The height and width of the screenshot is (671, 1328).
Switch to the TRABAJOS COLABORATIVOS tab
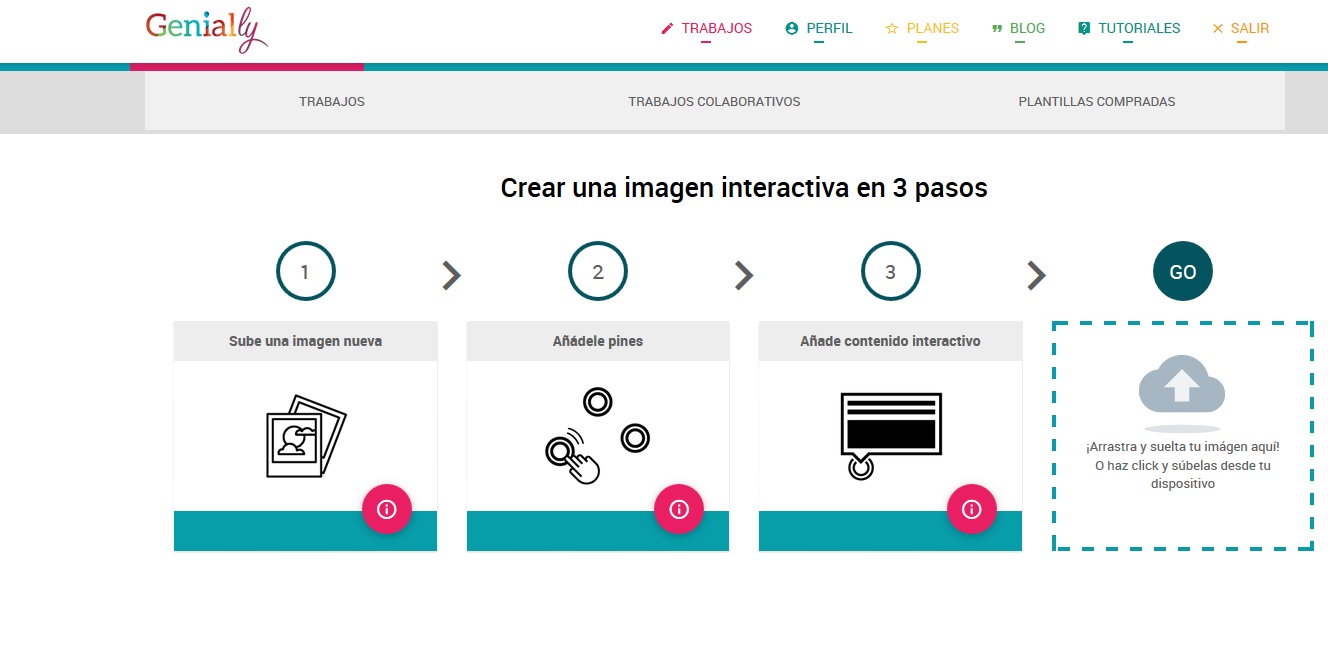[713, 101]
